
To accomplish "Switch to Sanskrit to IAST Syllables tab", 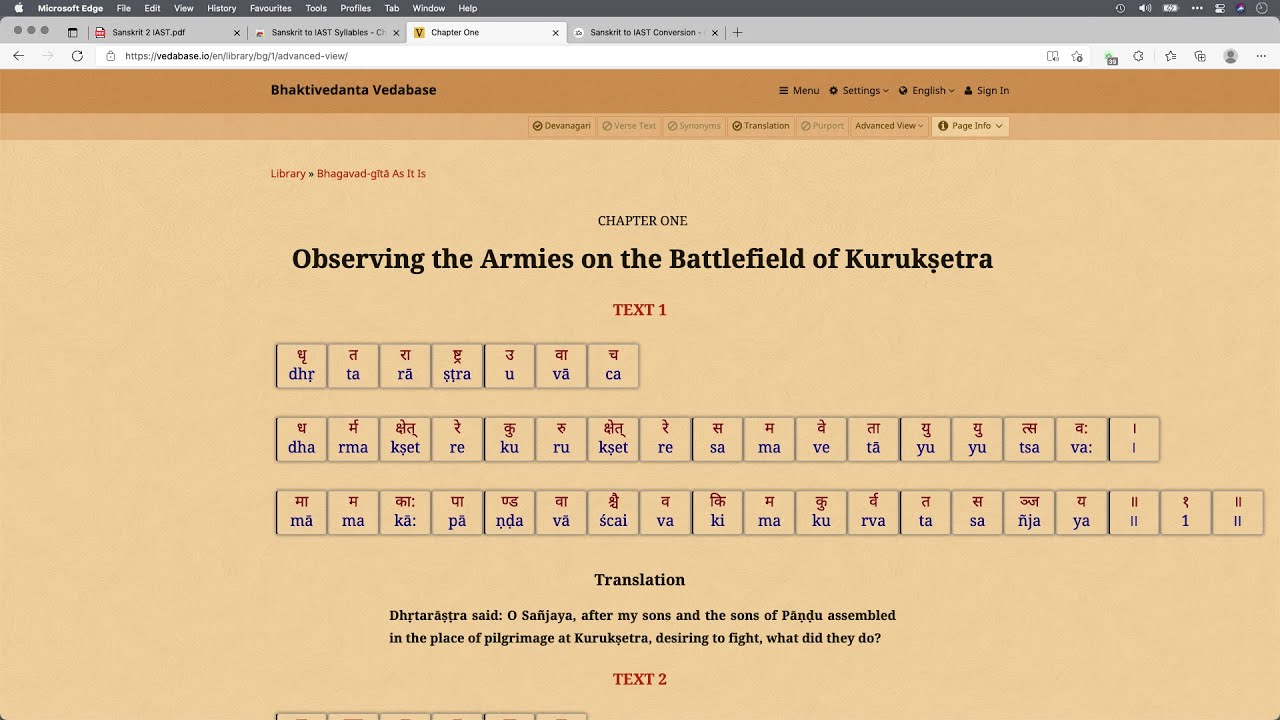I will pyautogui.click(x=326, y=32).
